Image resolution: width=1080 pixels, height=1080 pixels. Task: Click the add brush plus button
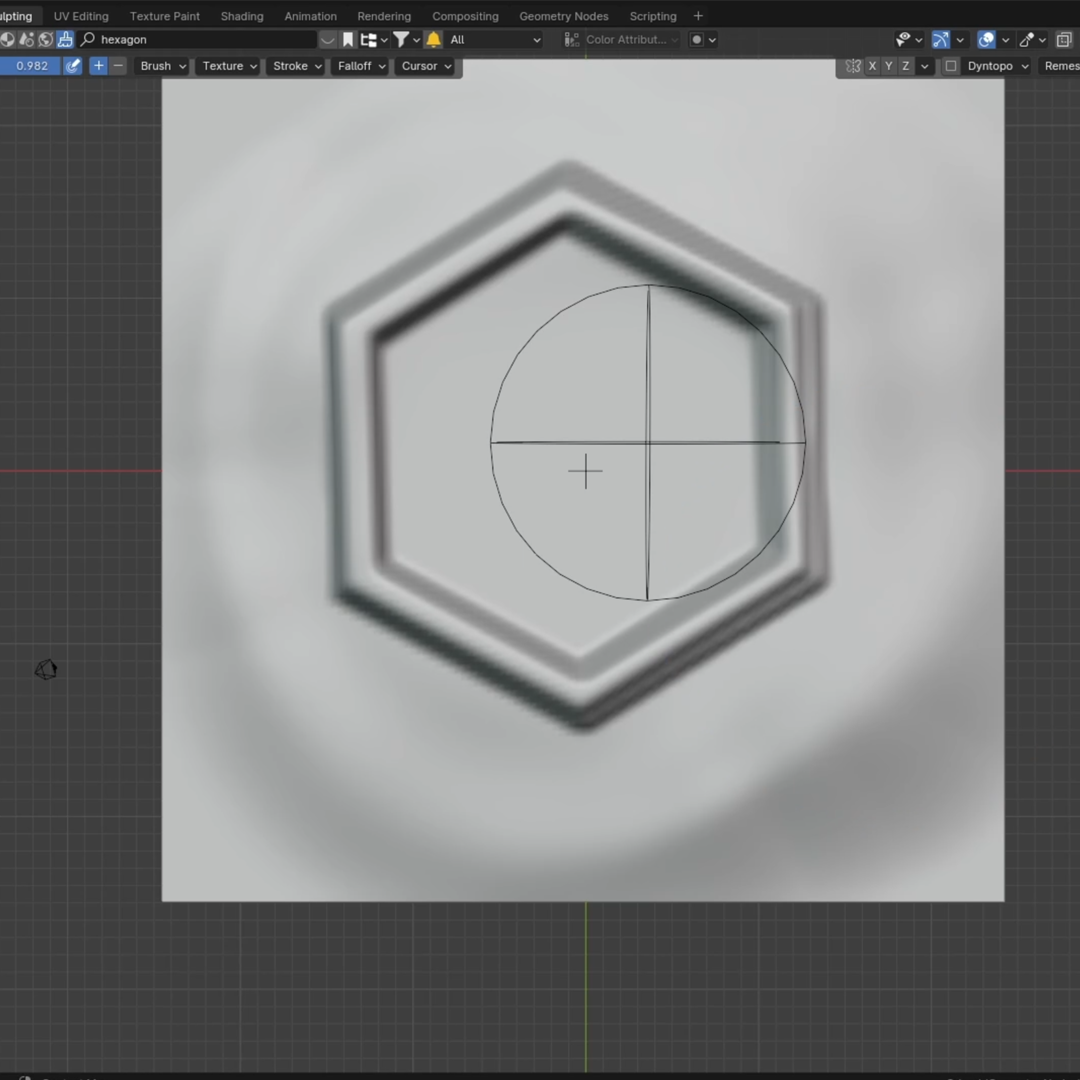coord(98,66)
